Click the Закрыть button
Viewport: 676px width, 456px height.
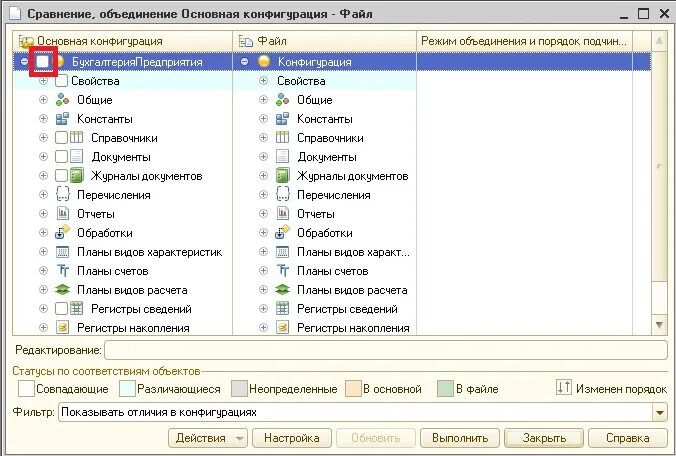tap(544, 438)
